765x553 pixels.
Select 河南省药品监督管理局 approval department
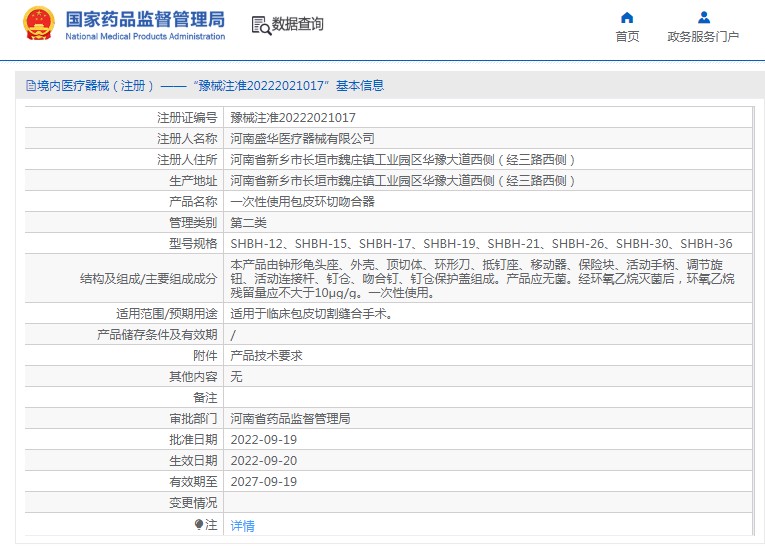pyautogui.click(x=290, y=419)
